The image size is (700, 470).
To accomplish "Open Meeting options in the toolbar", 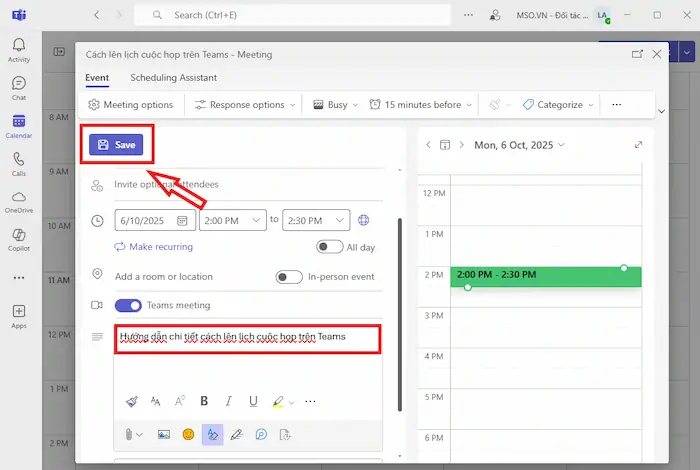I will pos(131,104).
